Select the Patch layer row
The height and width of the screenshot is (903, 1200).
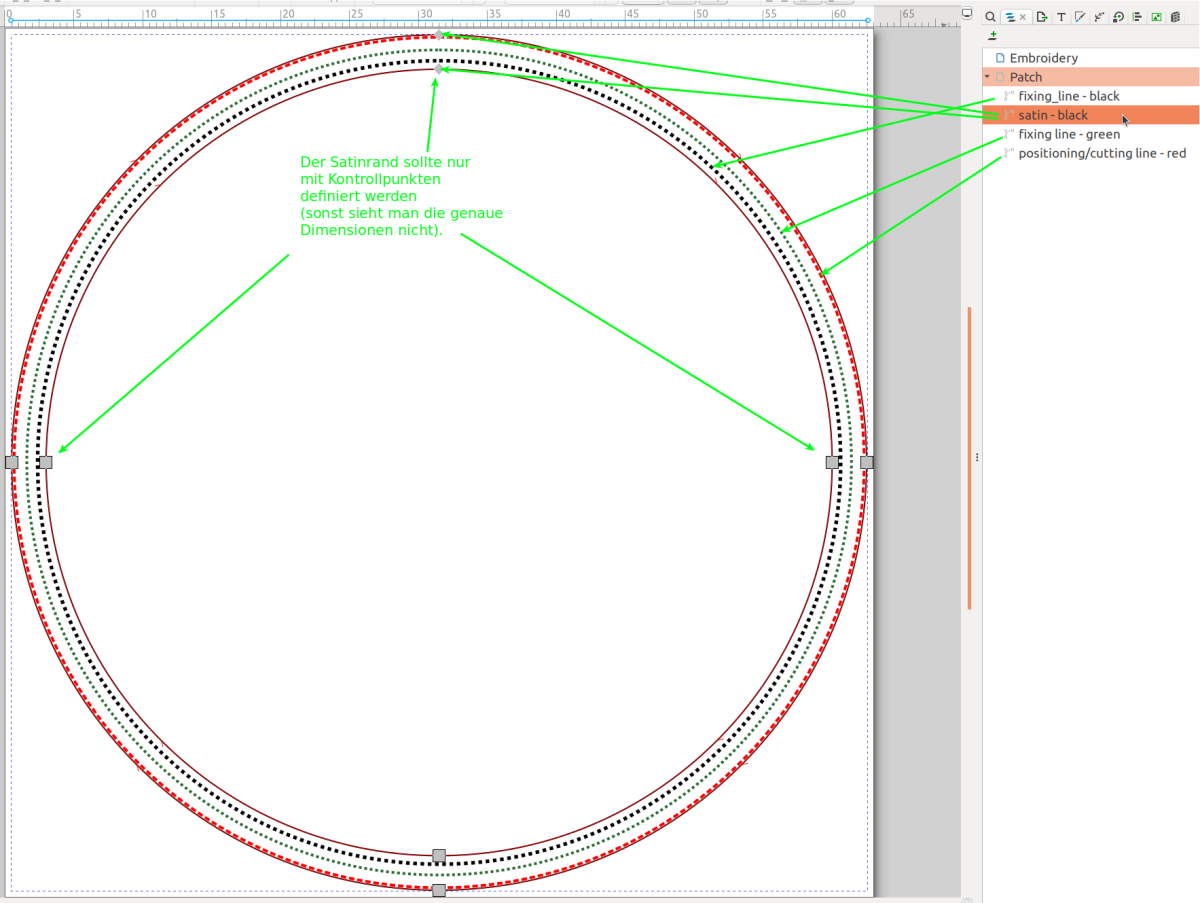[1091, 77]
